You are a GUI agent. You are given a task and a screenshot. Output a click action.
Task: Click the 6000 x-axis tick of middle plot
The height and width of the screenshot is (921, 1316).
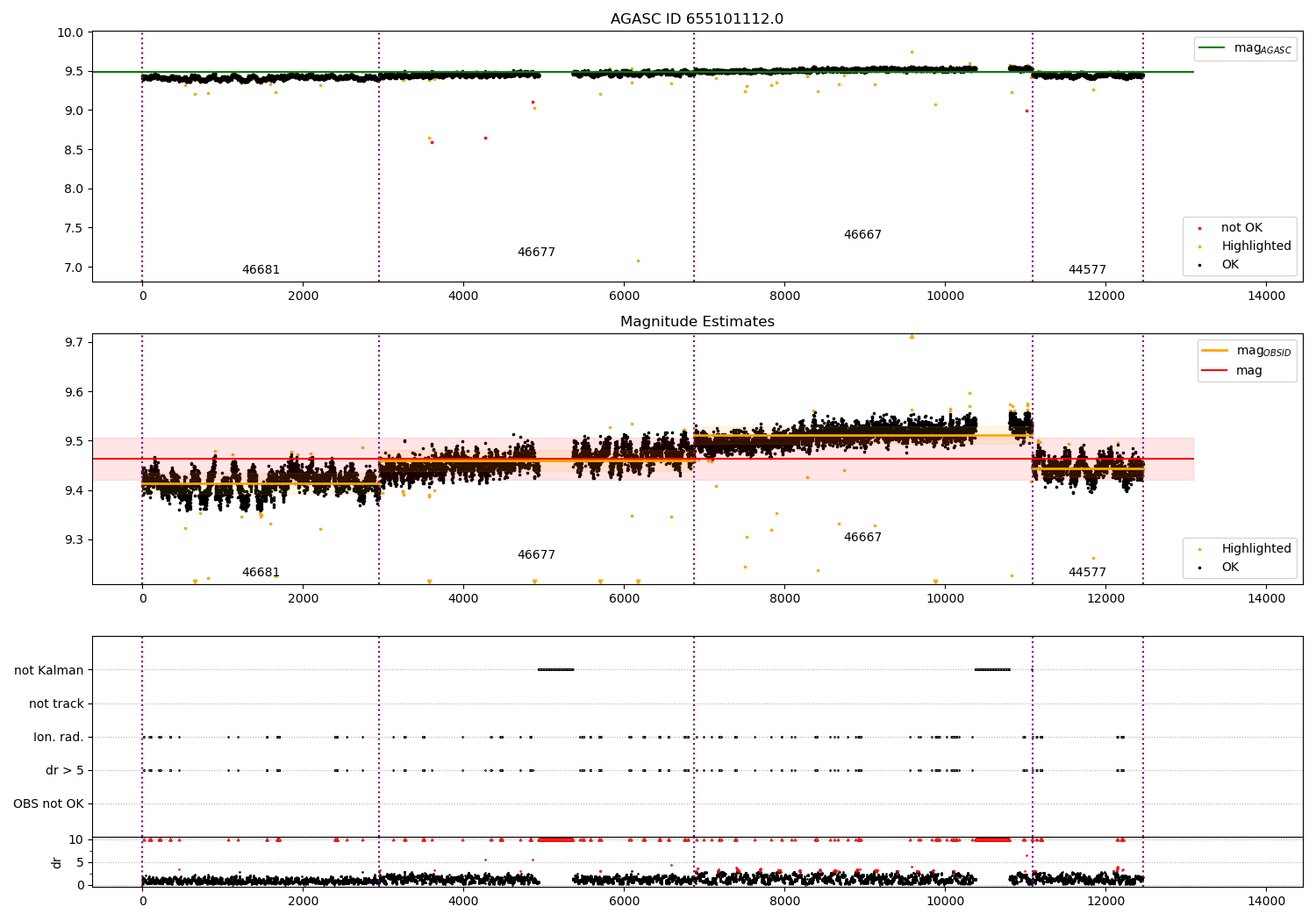click(x=624, y=599)
